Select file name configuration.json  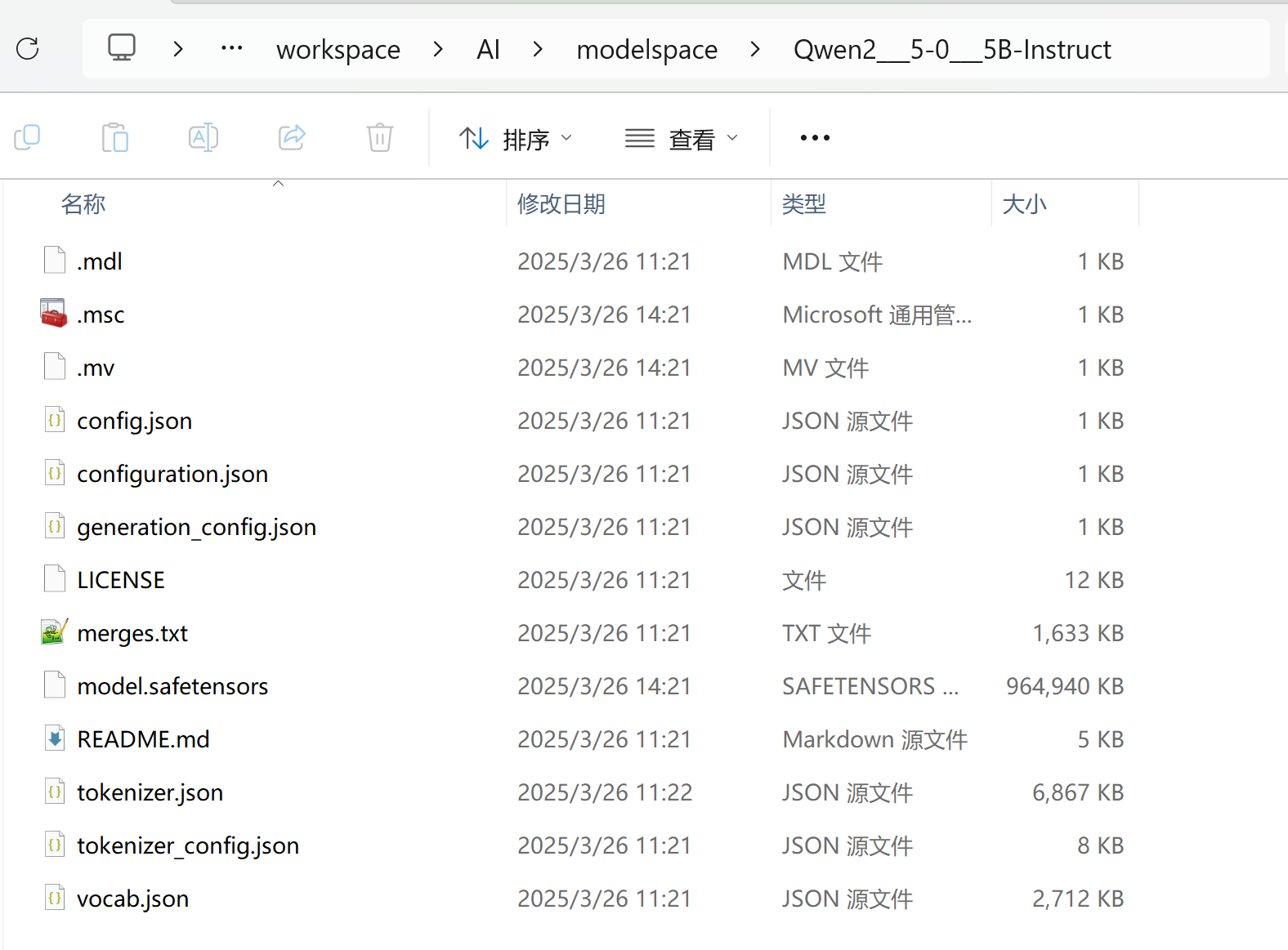172,475
